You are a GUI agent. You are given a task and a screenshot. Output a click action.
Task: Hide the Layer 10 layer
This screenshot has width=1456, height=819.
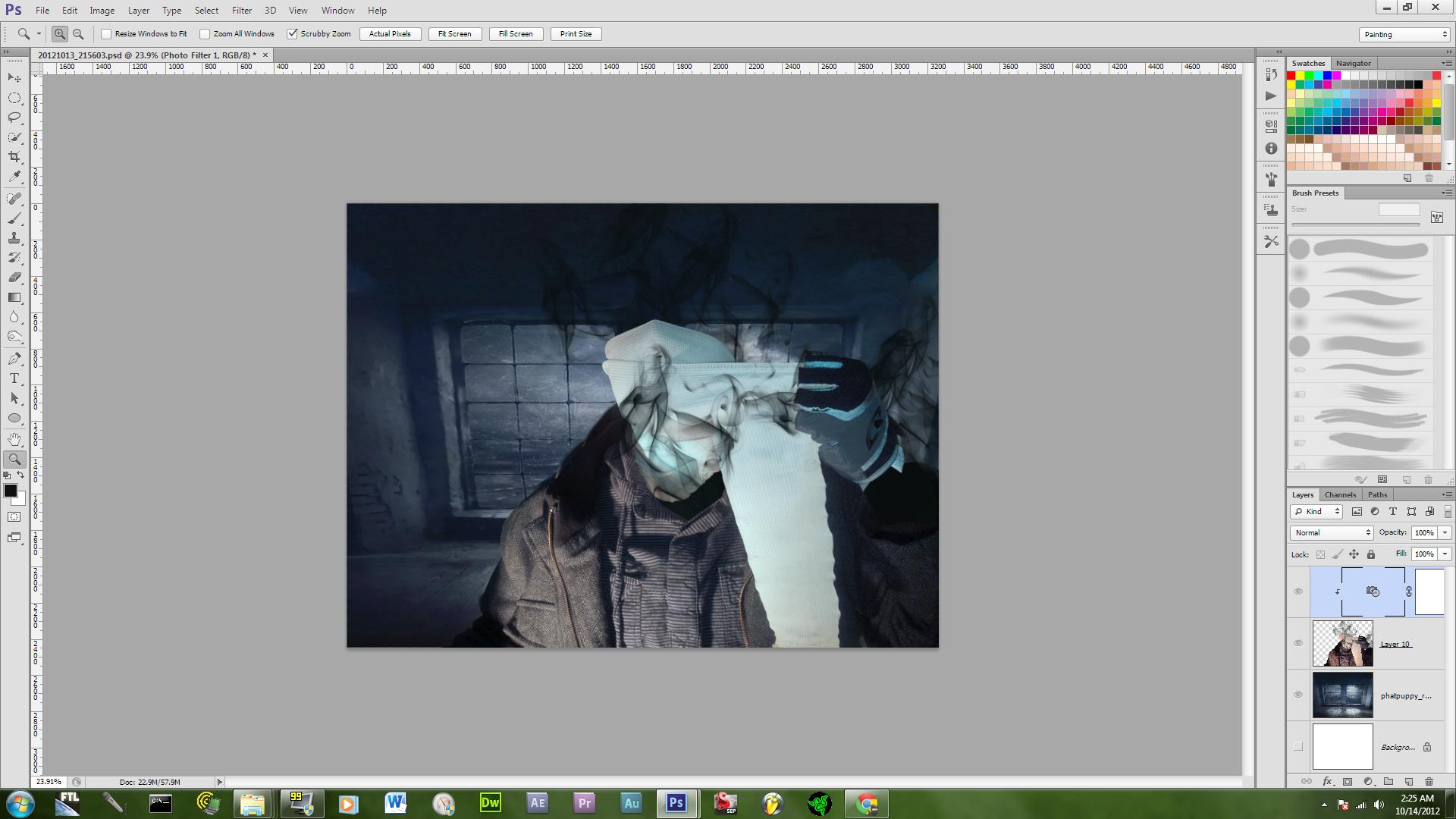1298,643
